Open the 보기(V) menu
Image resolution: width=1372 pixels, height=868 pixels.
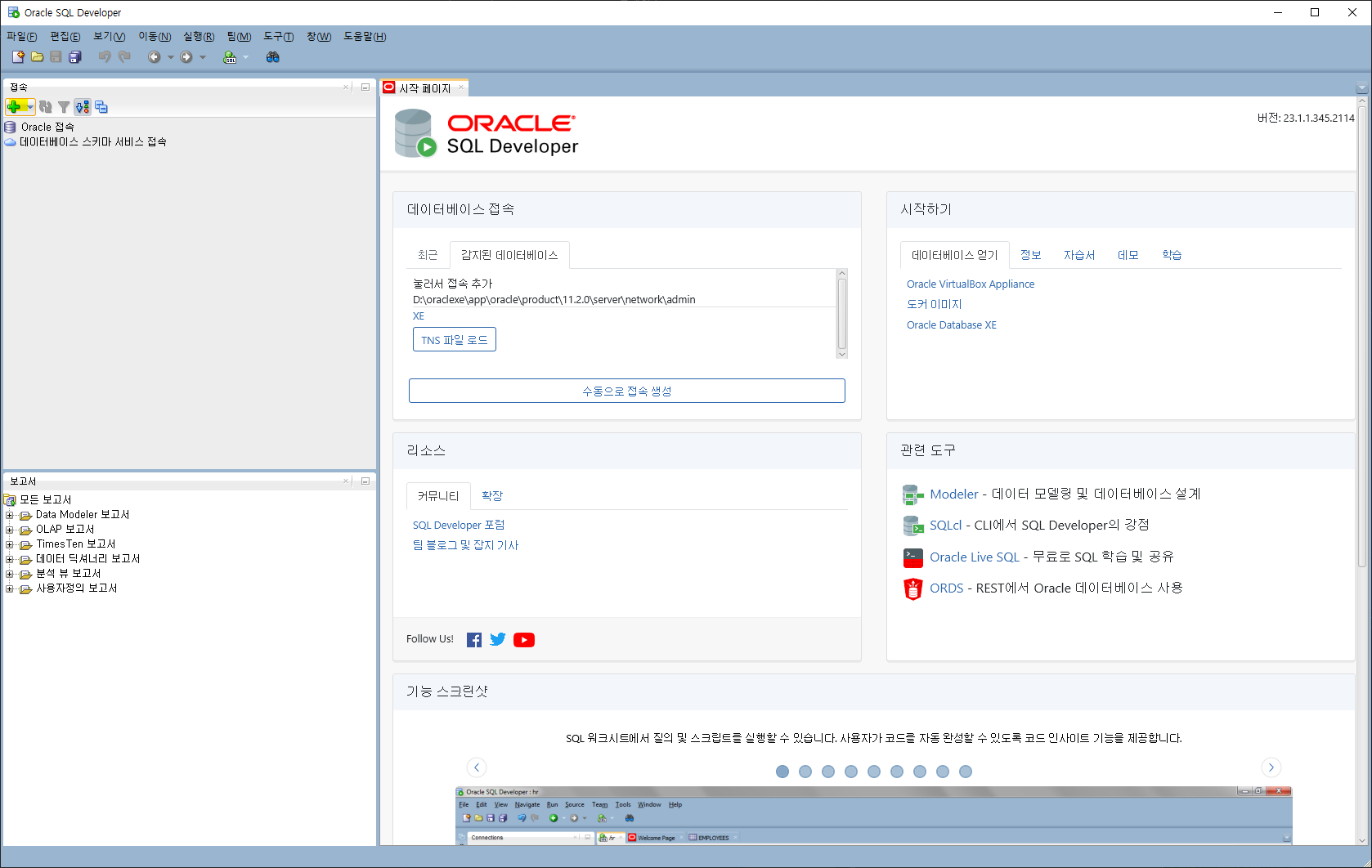coord(110,37)
